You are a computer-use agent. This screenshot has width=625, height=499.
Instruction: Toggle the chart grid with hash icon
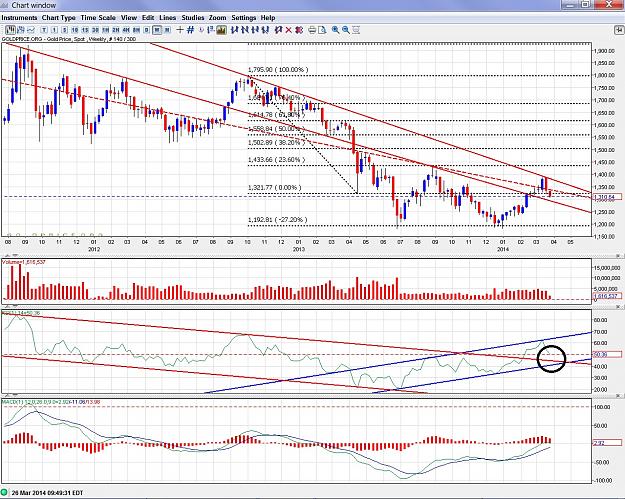click(191, 30)
